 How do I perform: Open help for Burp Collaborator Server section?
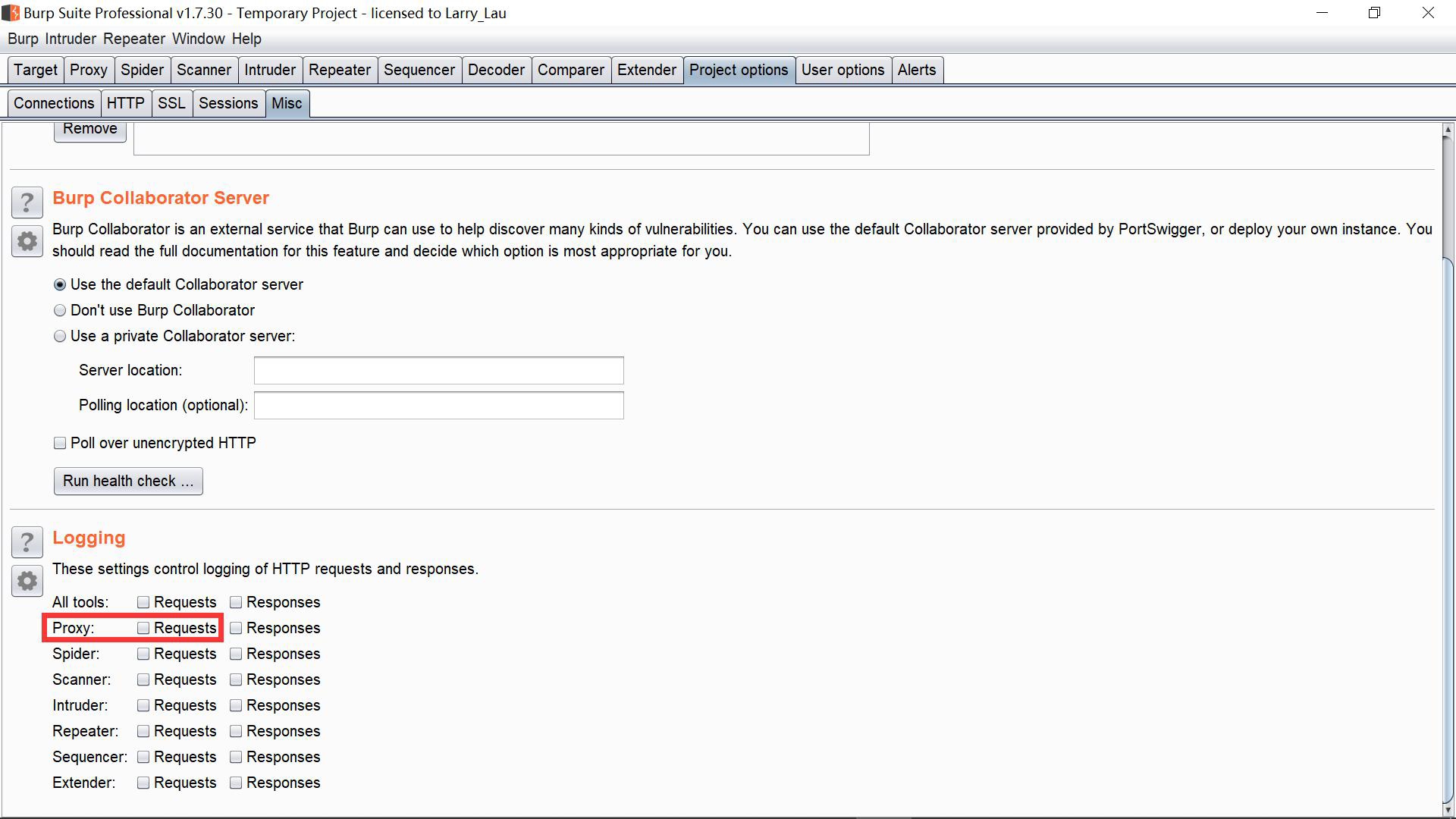(27, 202)
